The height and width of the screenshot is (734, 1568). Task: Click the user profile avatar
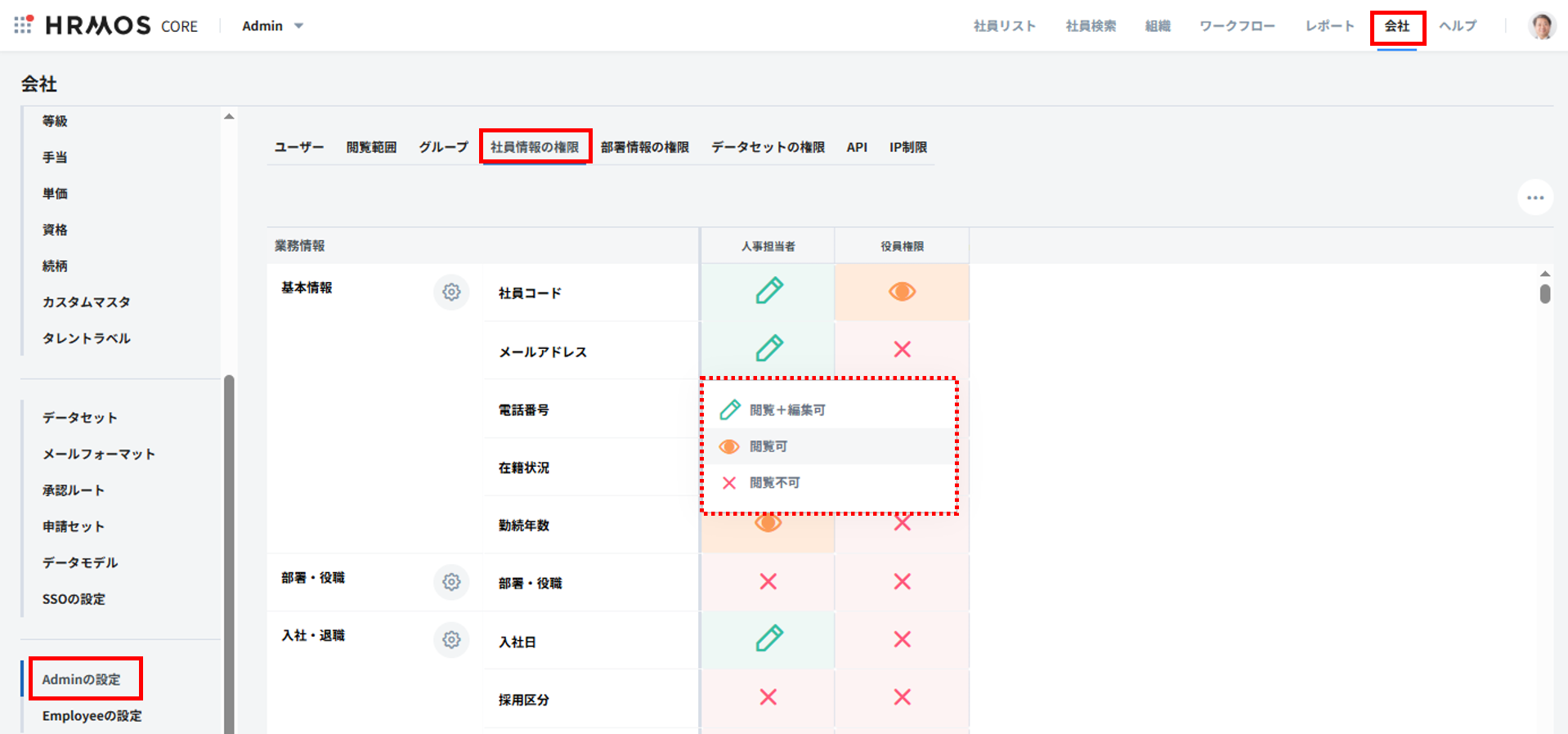click(x=1541, y=26)
